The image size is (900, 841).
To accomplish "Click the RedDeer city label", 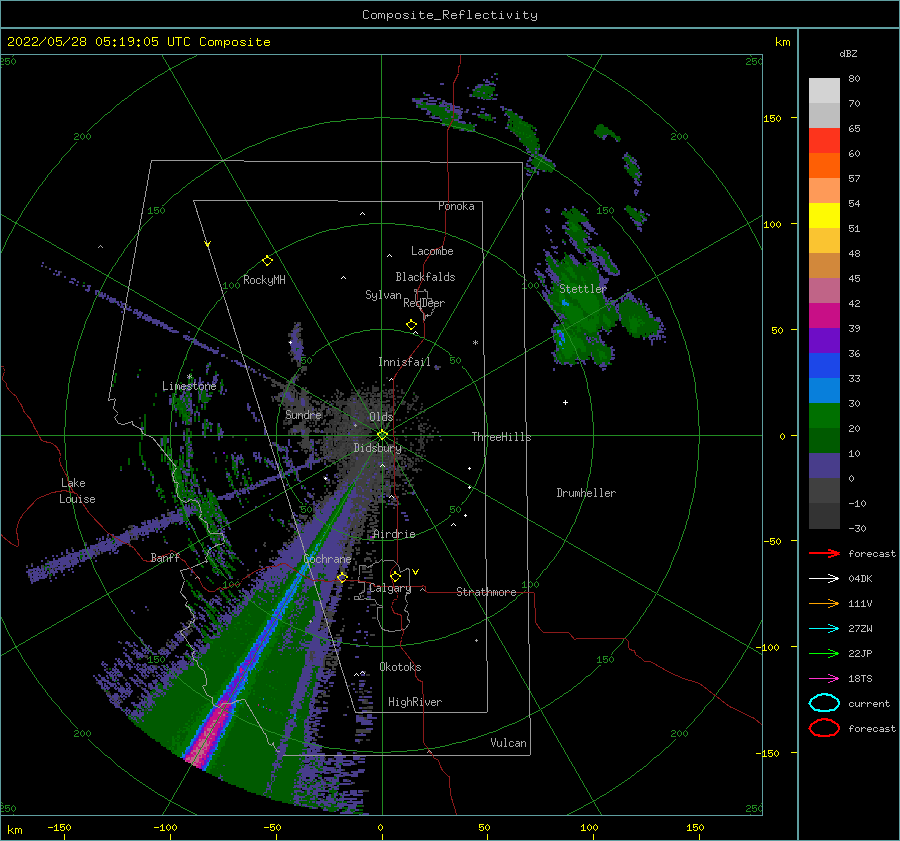I will coord(424,303).
